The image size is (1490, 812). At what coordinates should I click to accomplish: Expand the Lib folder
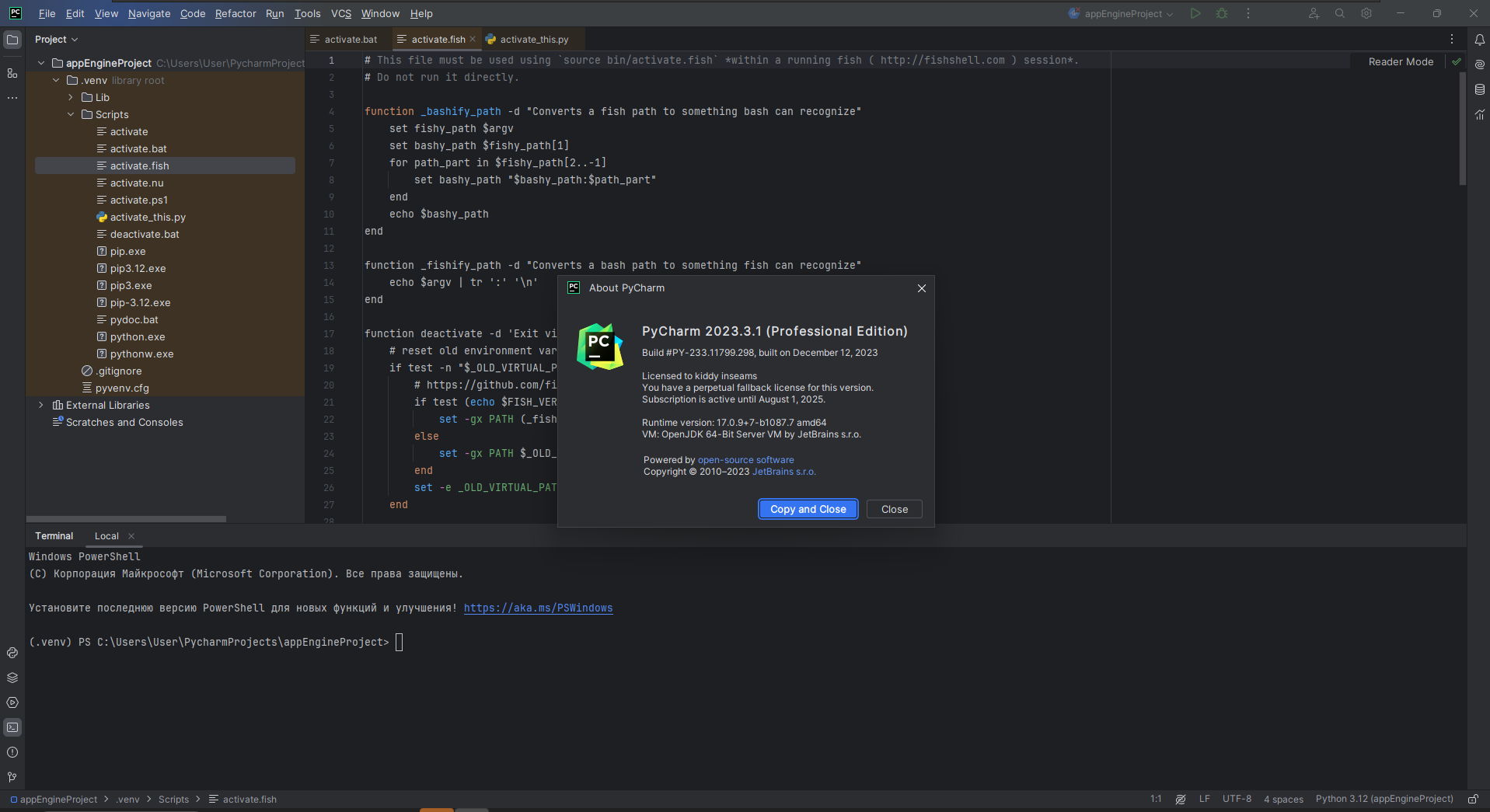(x=71, y=97)
